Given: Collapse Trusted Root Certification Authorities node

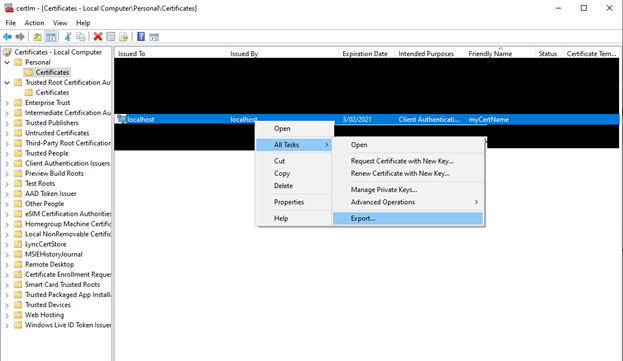Looking at the screenshot, I should pos(7,83).
